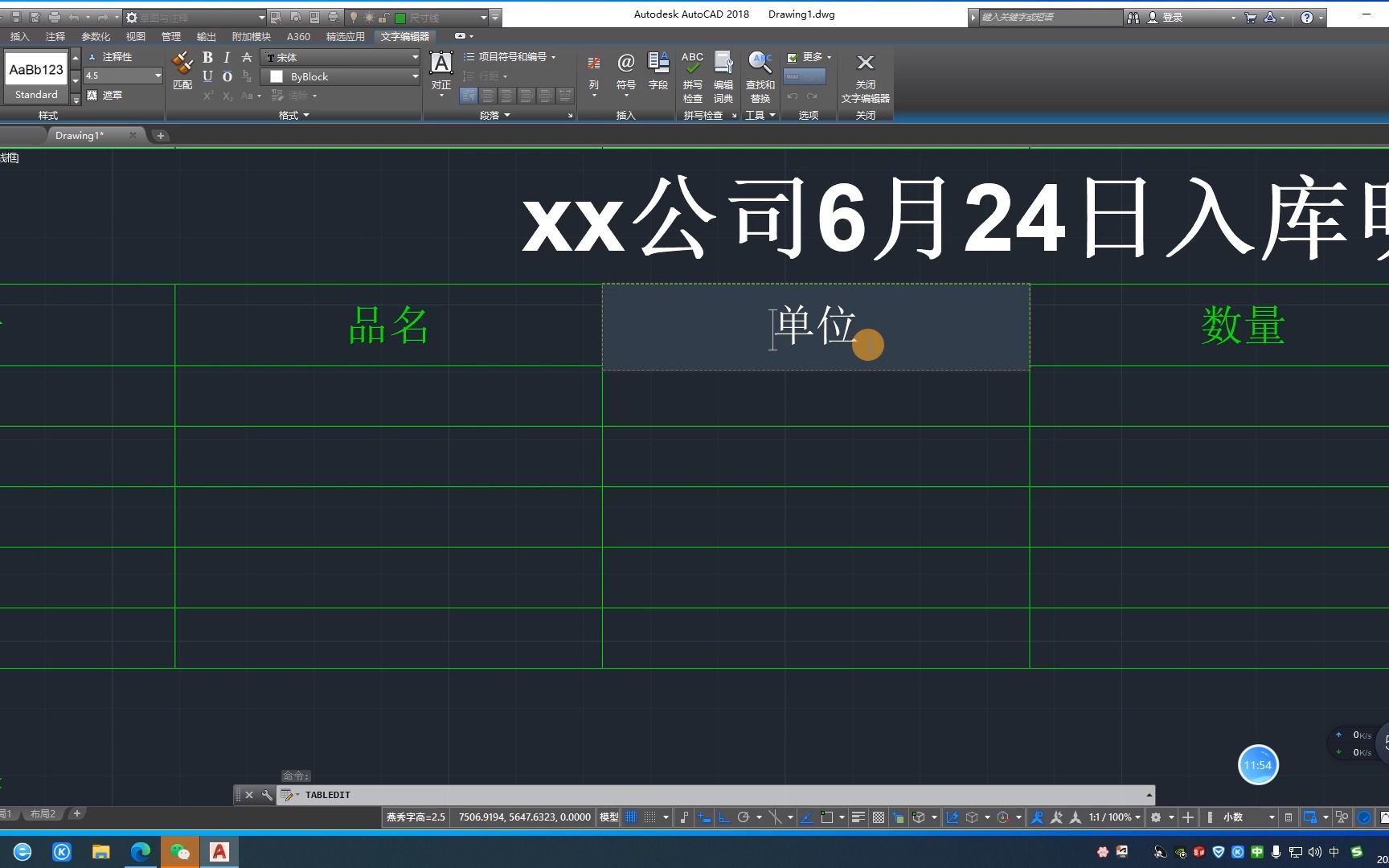Apply bold formatting with the B button
1389x868 pixels.
coord(207,58)
